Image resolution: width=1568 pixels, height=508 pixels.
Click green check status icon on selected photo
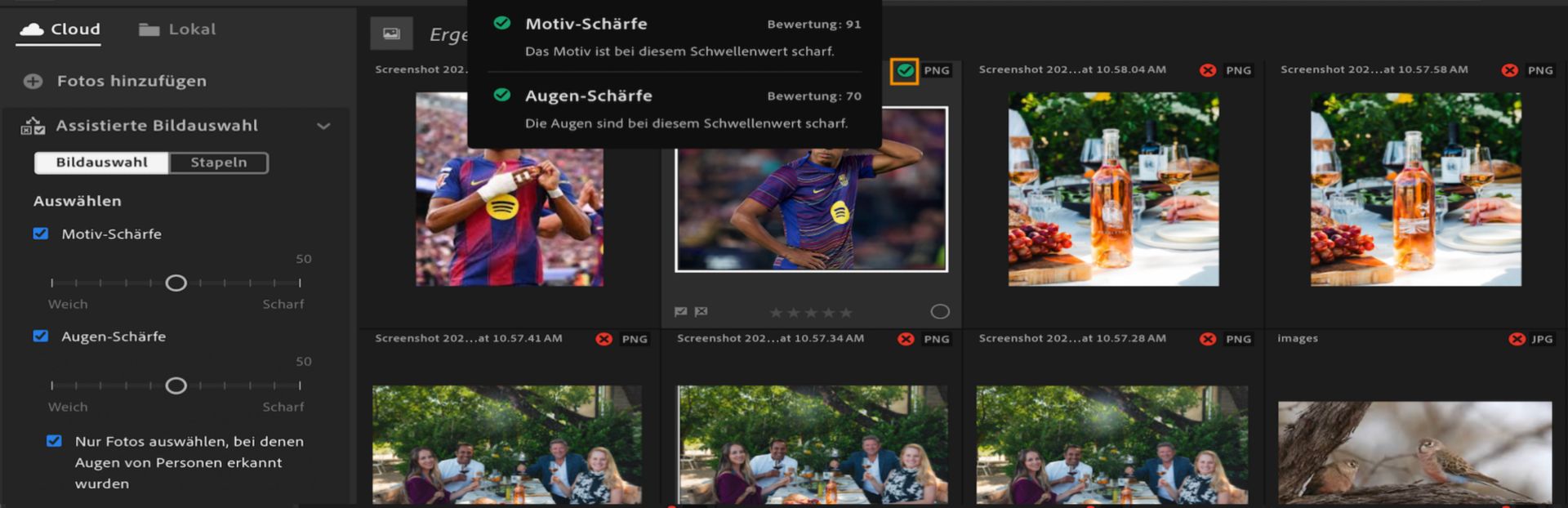point(905,70)
